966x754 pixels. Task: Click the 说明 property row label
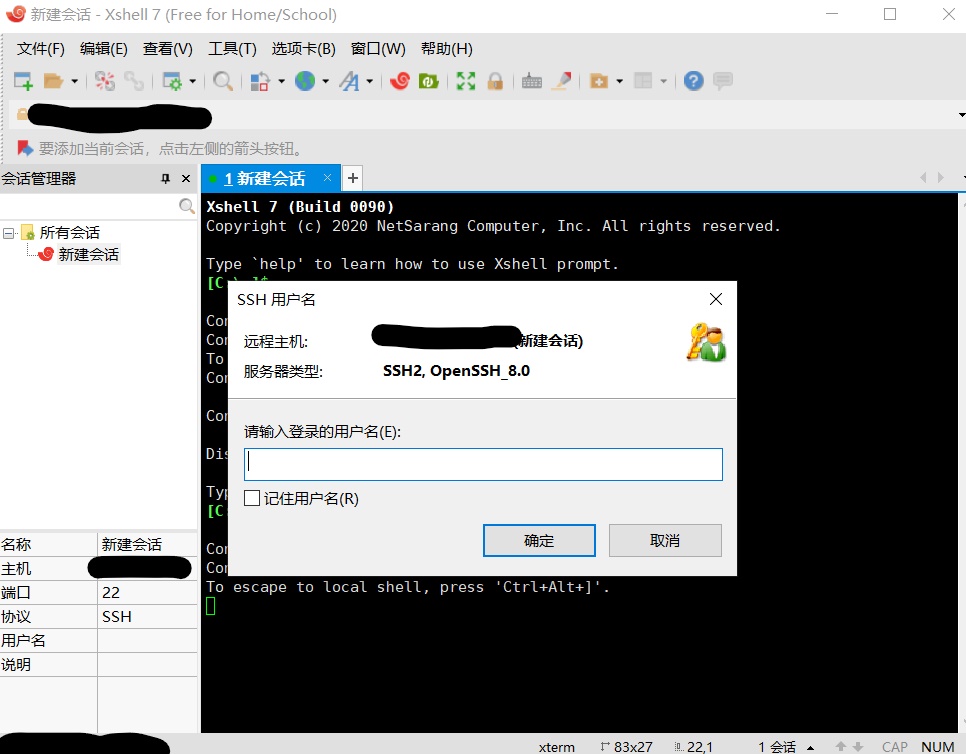(x=16, y=665)
